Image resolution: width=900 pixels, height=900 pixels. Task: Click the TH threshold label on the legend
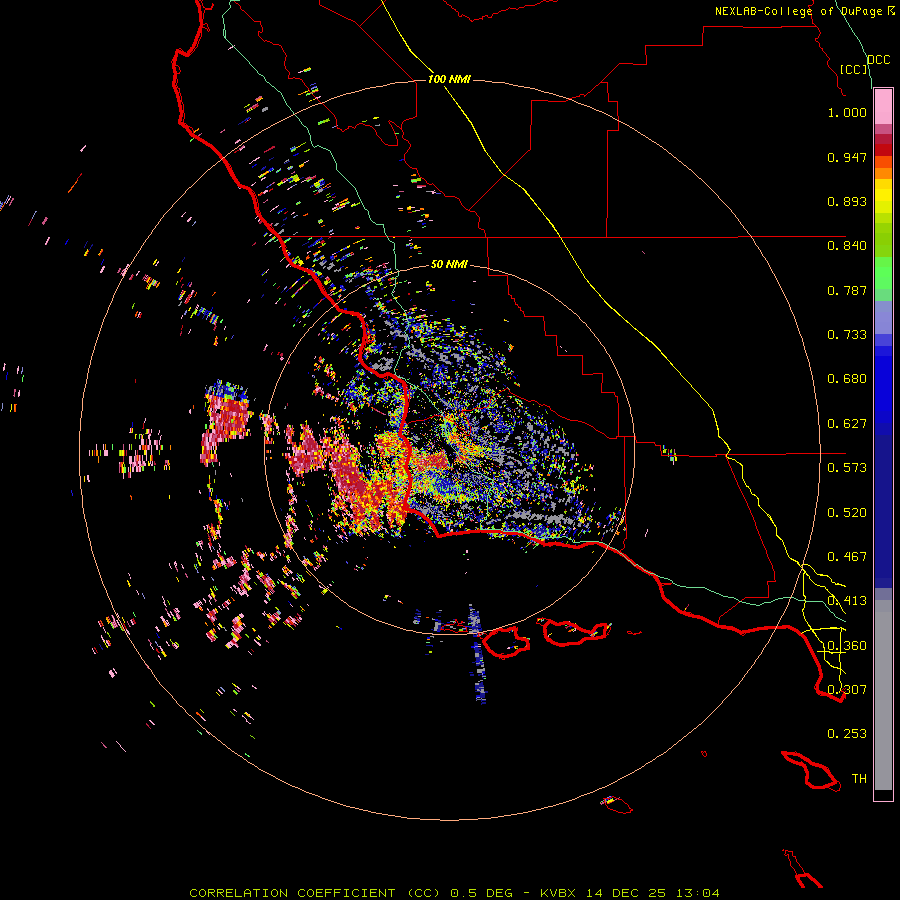[x=859, y=779]
